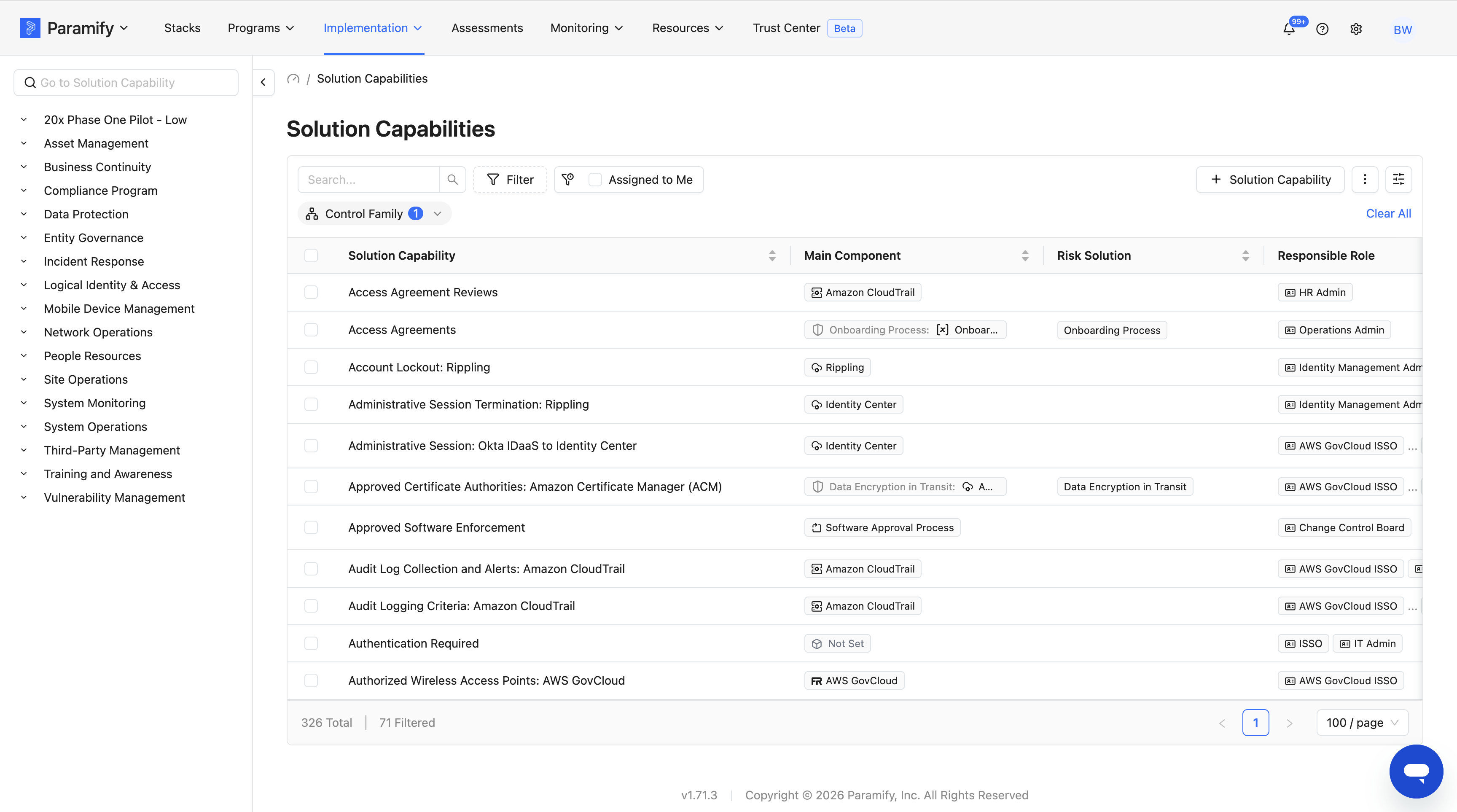Open the 100 / page size dropdown
The height and width of the screenshot is (812, 1457).
1362,723
